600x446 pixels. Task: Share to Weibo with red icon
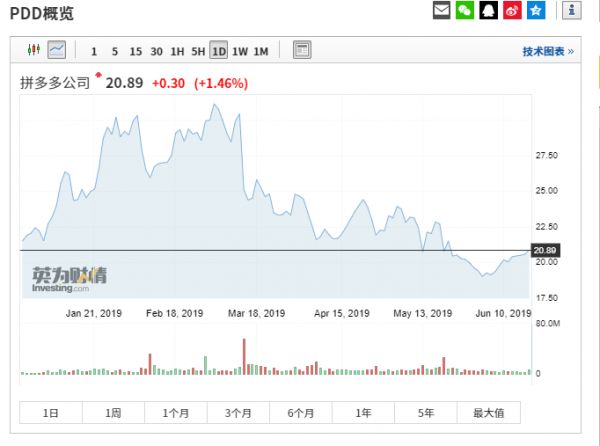click(x=513, y=11)
